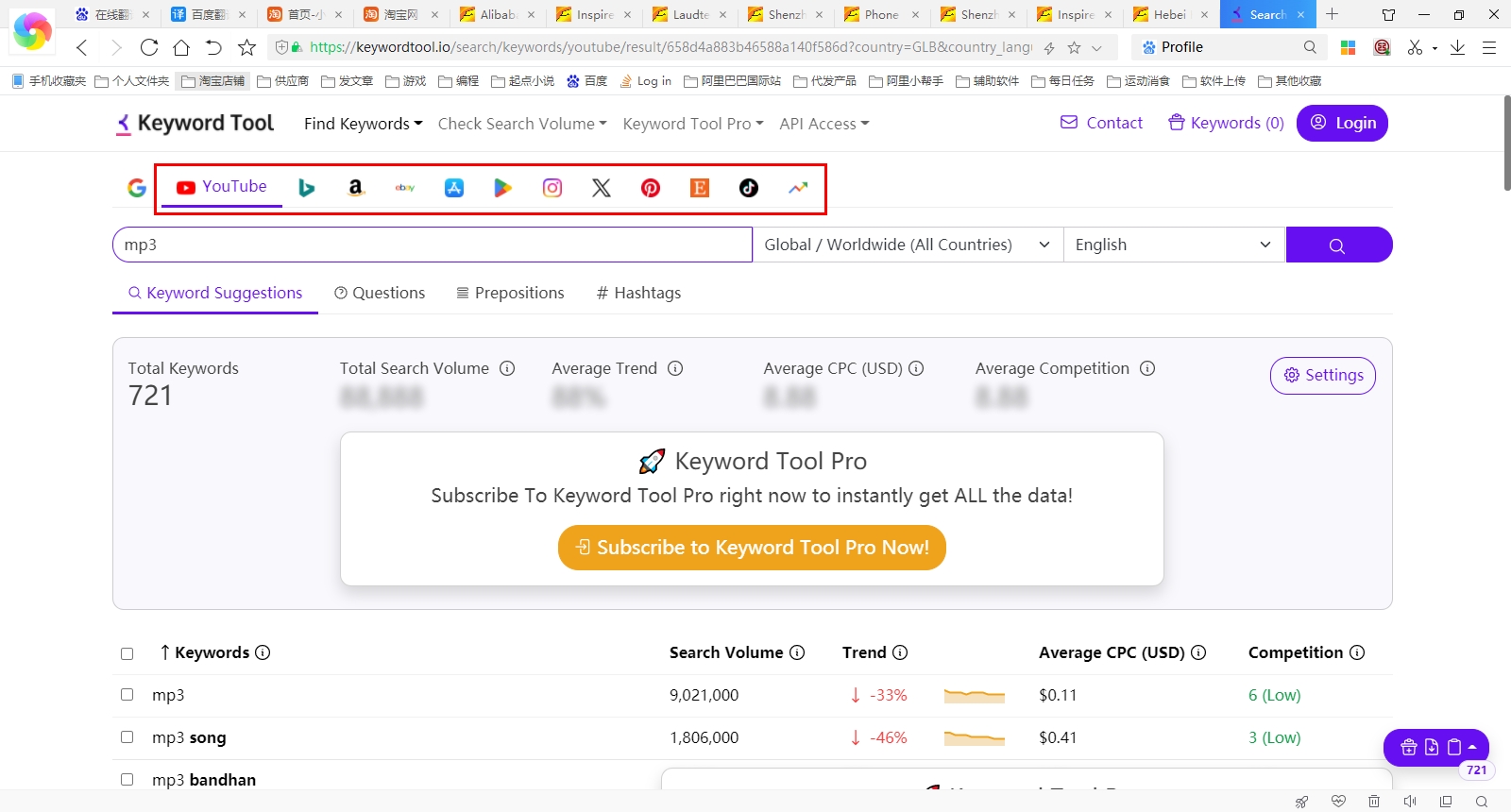Choose the X (Twitter) keyword source icon
The height and width of the screenshot is (812, 1511).
(x=602, y=188)
